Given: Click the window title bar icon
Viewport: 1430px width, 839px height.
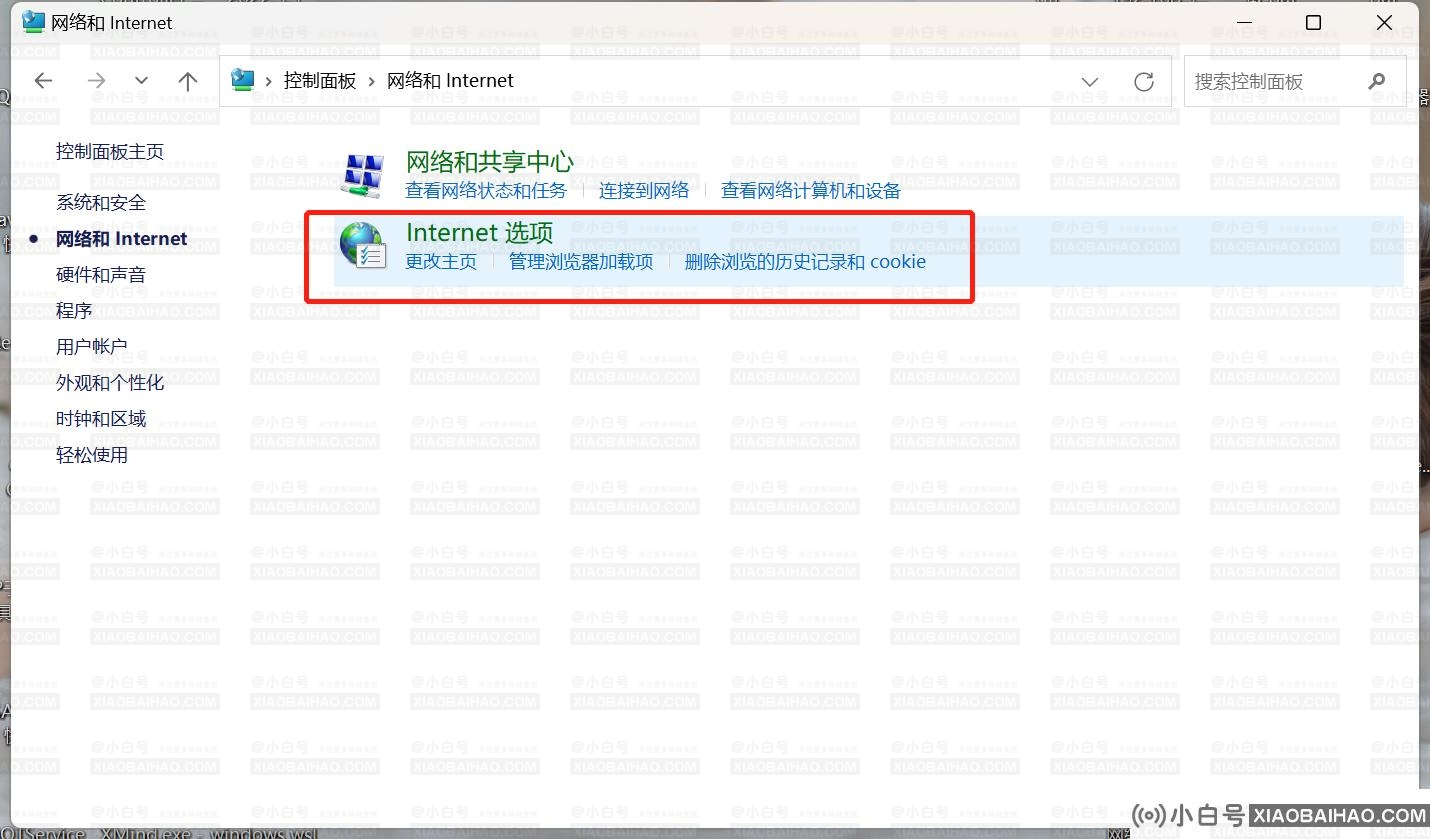Looking at the screenshot, I should coord(33,22).
